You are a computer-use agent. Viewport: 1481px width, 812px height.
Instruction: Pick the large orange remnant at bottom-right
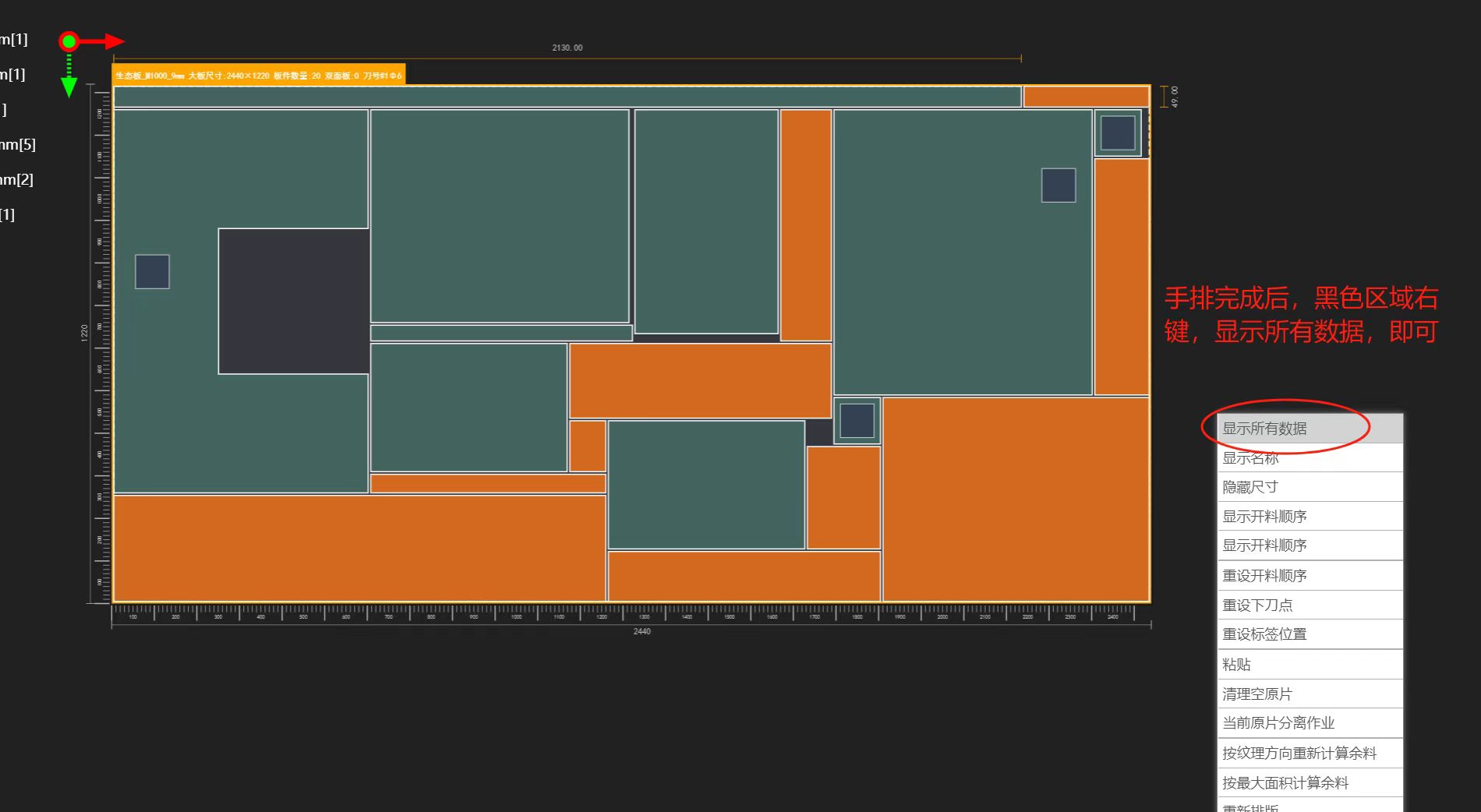tap(1016, 499)
